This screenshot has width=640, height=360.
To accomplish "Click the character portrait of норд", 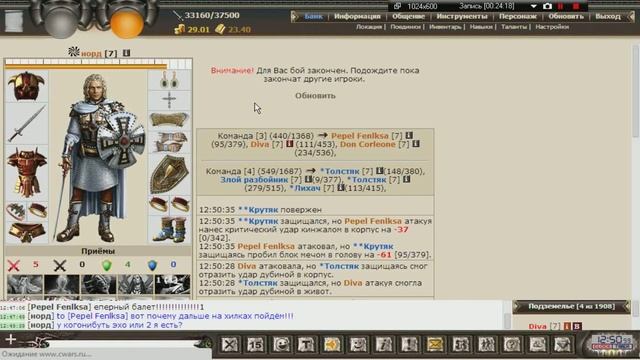I will pos(97,157).
